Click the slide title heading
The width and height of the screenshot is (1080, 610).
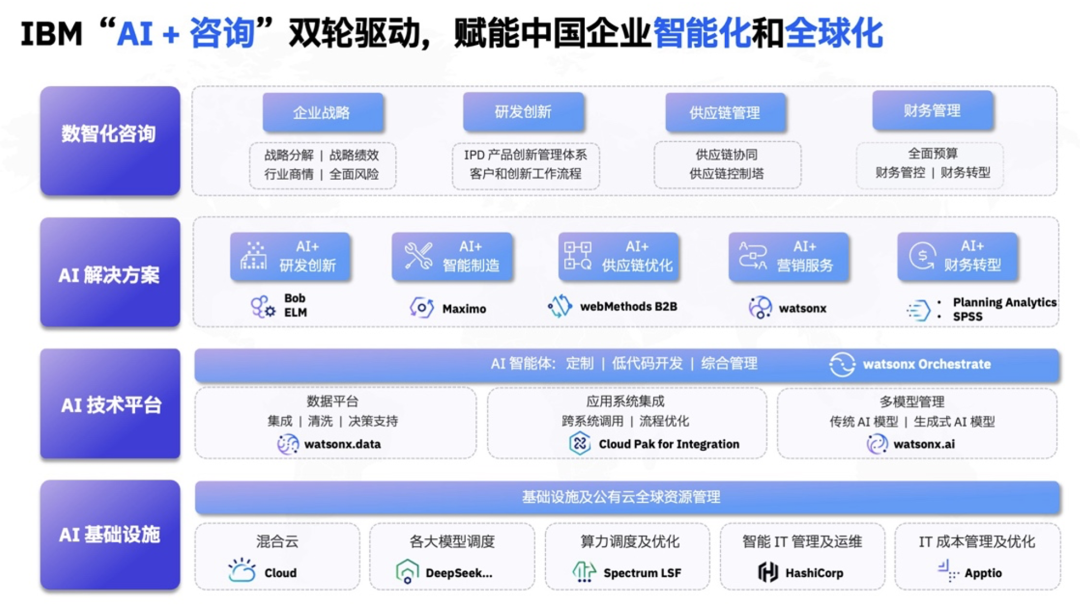(x=451, y=33)
